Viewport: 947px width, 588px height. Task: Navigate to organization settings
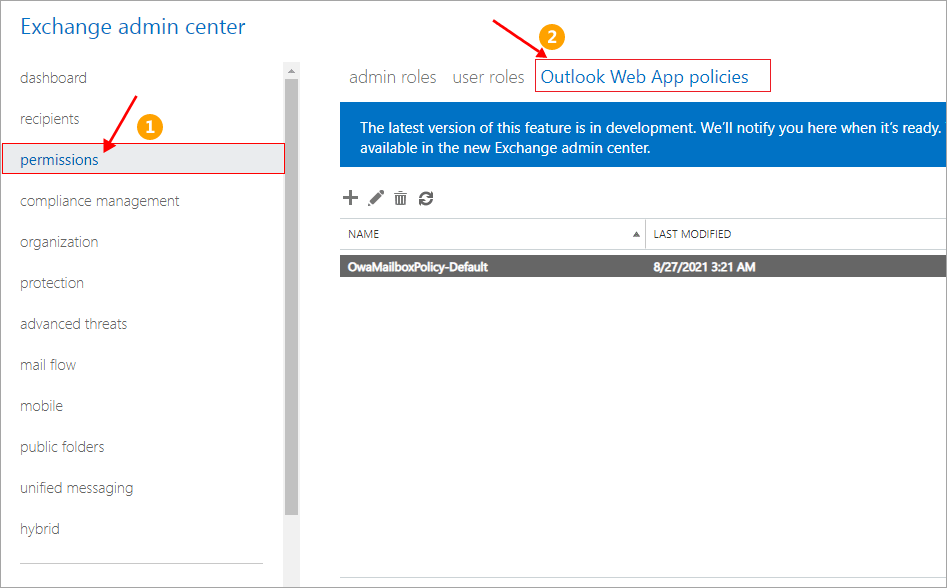pos(59,242)
